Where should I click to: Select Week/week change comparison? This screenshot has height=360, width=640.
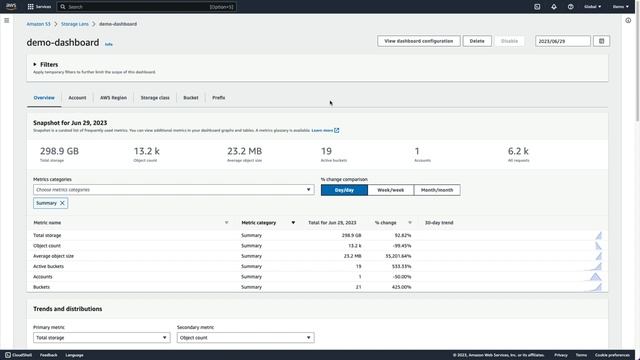point(391,190)
